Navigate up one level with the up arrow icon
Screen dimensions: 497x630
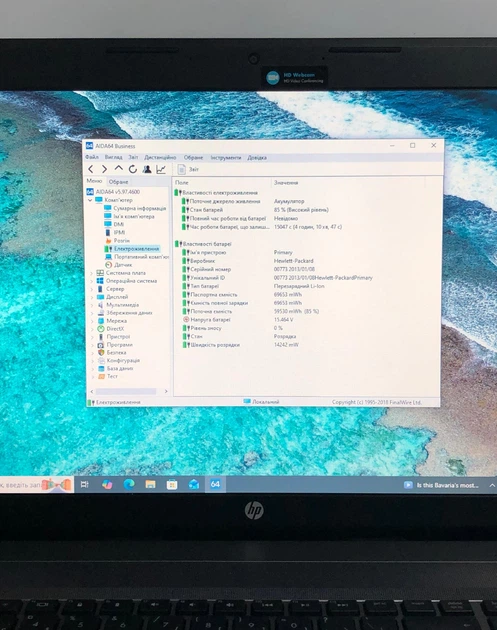coord(119,169)
